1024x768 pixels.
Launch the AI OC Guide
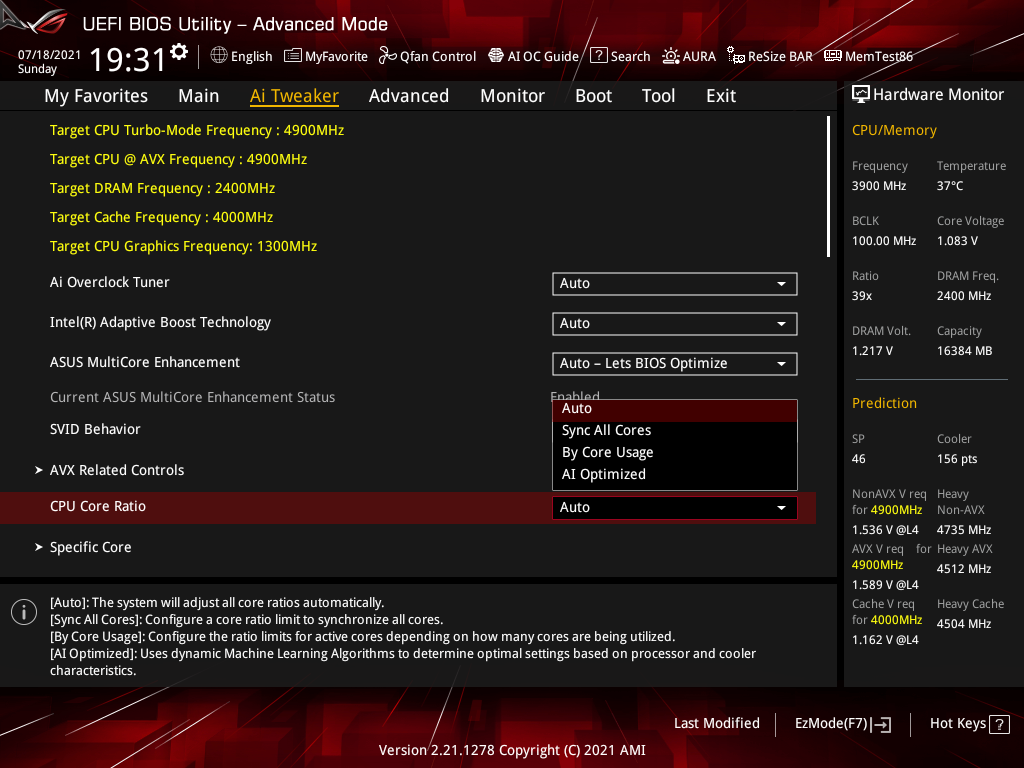[x=533, y=56]
